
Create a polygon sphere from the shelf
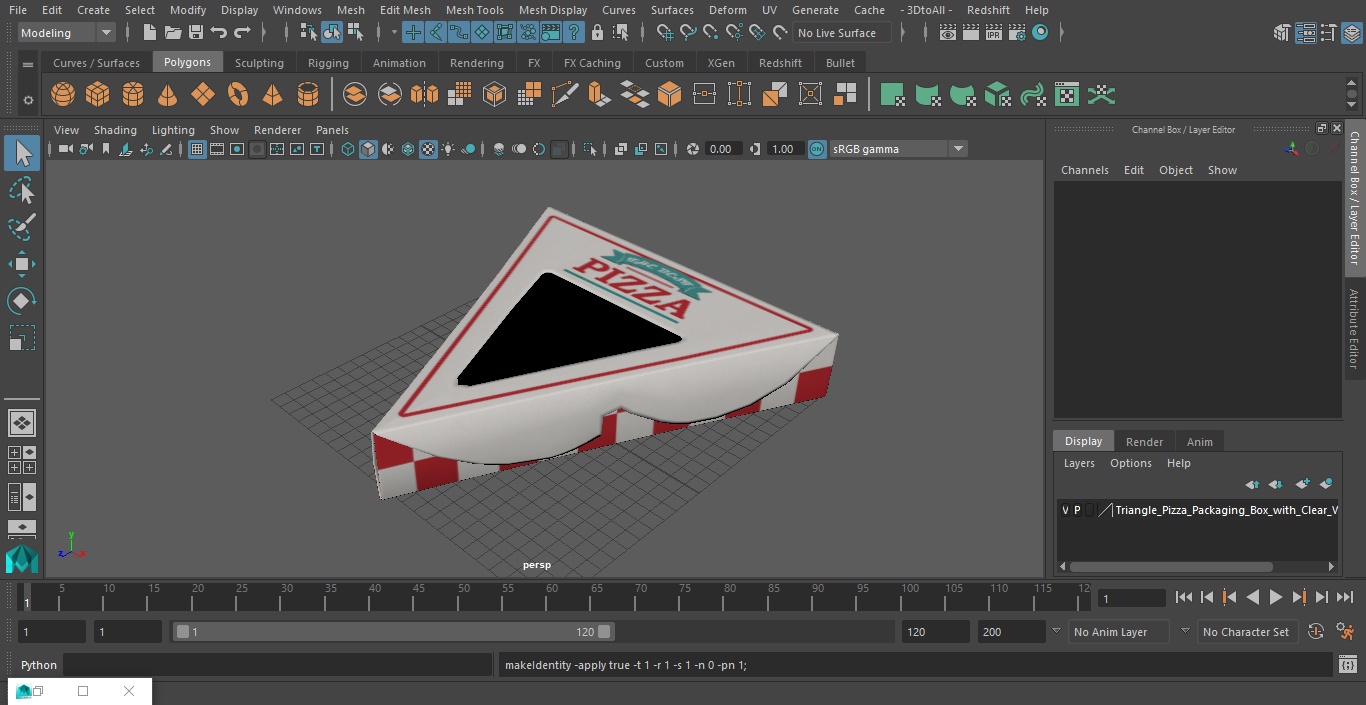point(63,95)
